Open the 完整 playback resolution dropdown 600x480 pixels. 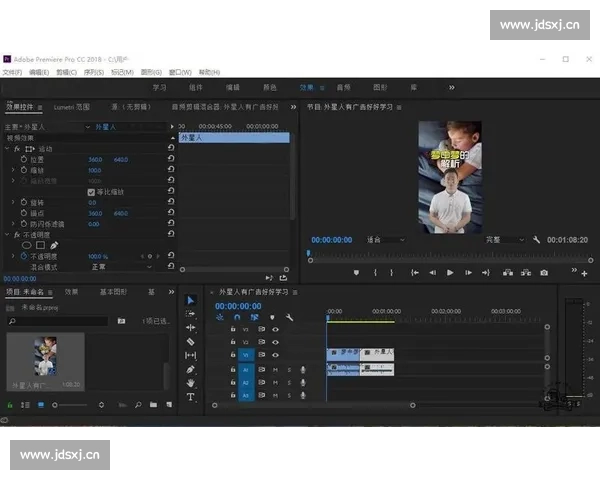(x=505, y=240)
